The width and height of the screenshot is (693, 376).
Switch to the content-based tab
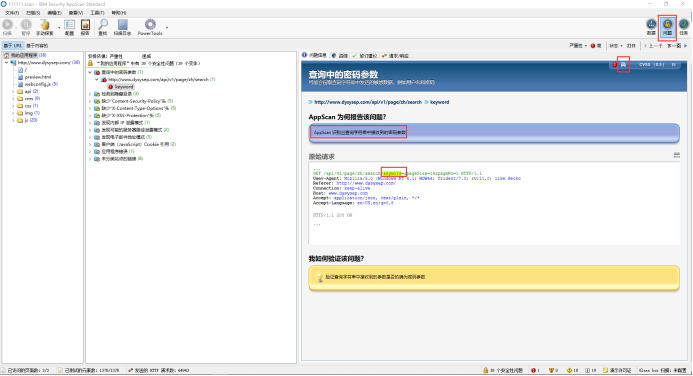tap(37, 46)
